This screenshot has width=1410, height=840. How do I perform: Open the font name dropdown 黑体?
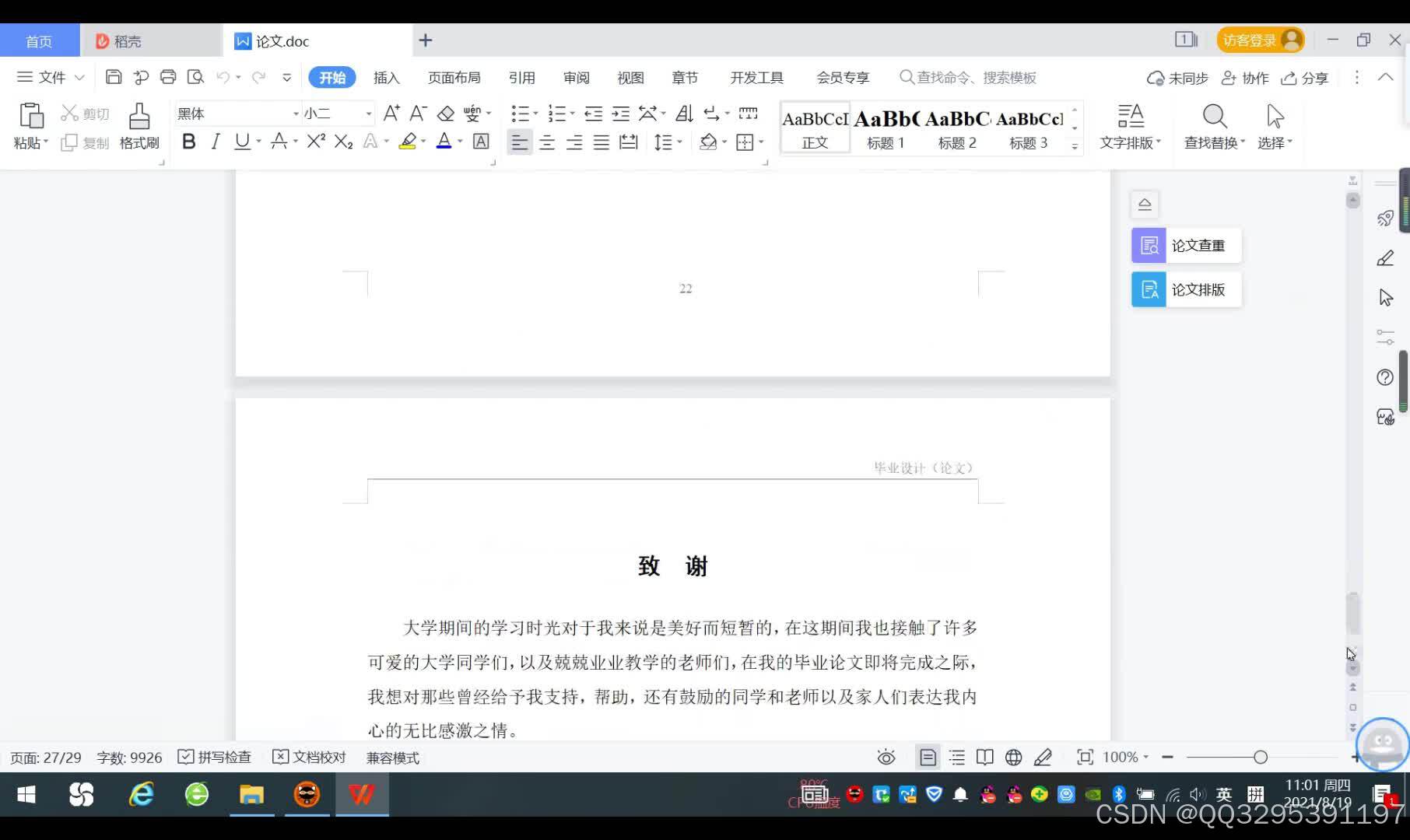pyautogui.click(x=296, y=114)
